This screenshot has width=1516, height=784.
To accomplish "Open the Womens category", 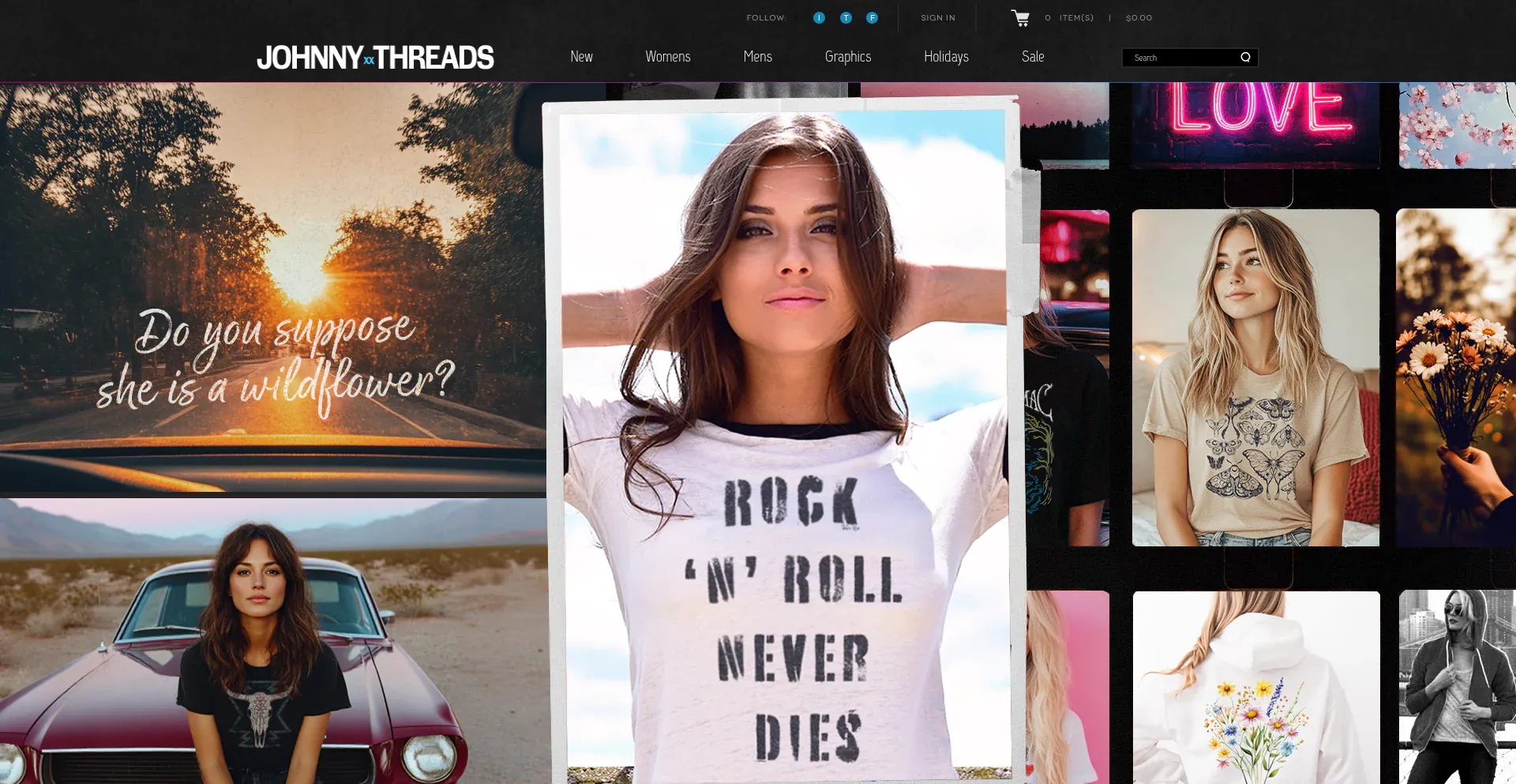I will 668,57.
